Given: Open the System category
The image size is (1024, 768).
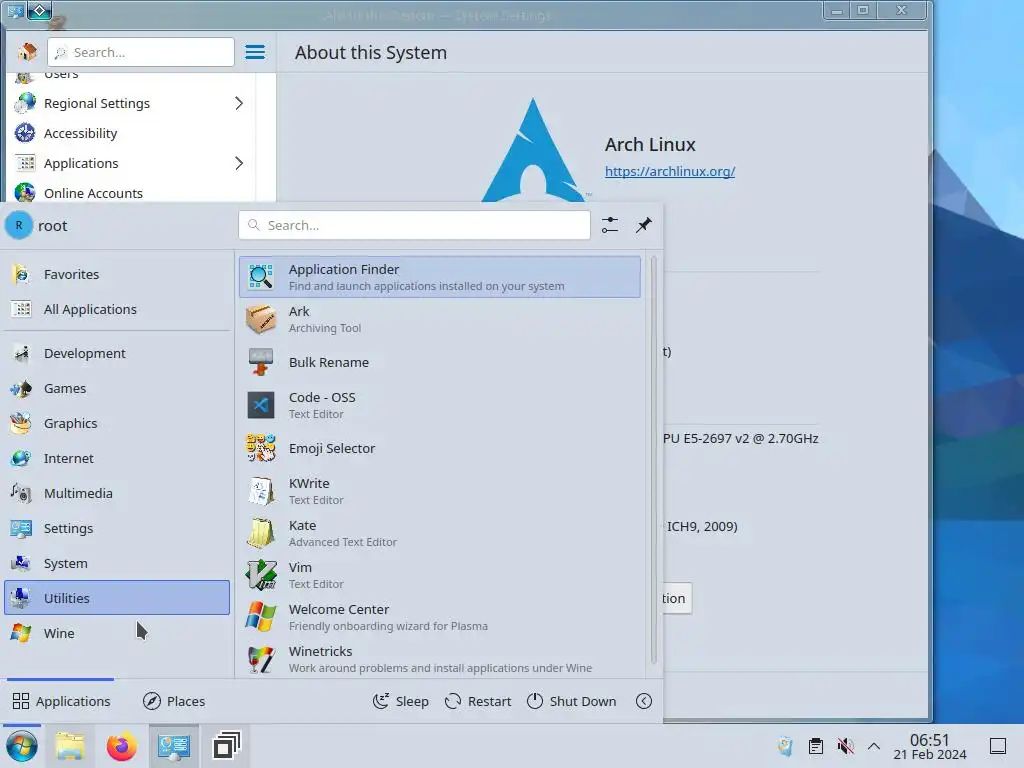Looking at the screenshot, I should pyautogui.click(x=117, y=563).
